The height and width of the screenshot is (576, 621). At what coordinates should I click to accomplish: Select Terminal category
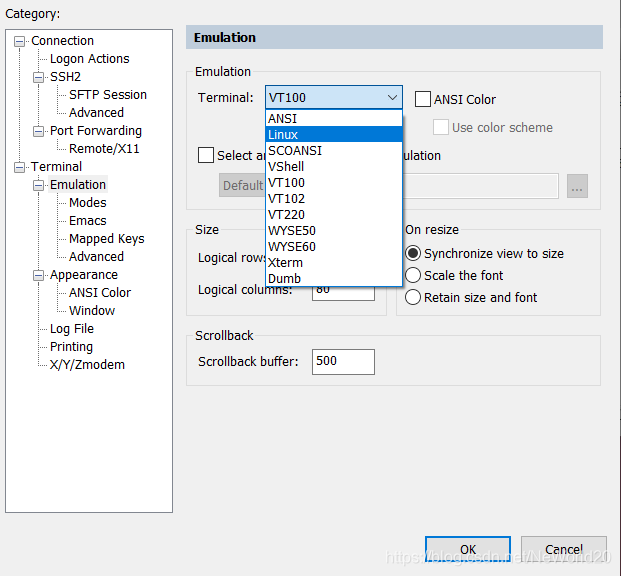57,167
